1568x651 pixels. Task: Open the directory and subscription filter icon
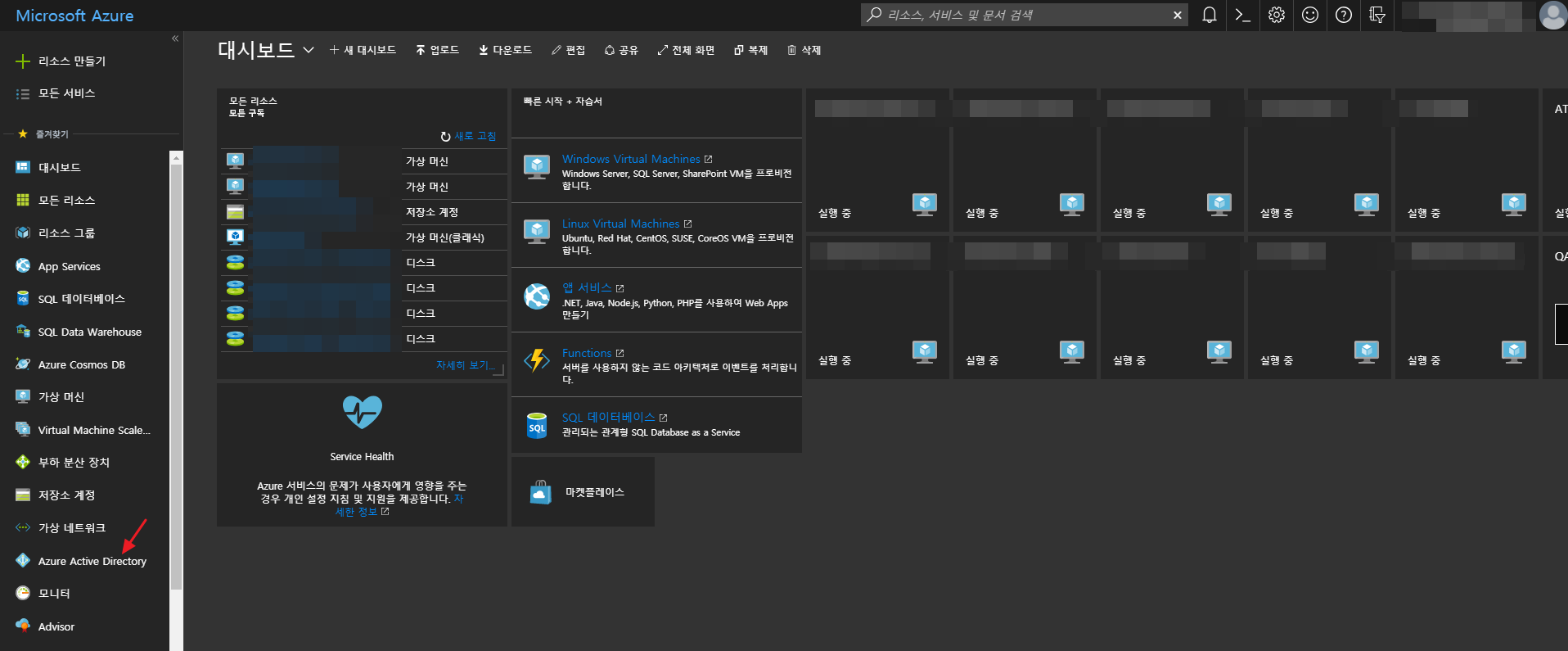pos(1377,15)
